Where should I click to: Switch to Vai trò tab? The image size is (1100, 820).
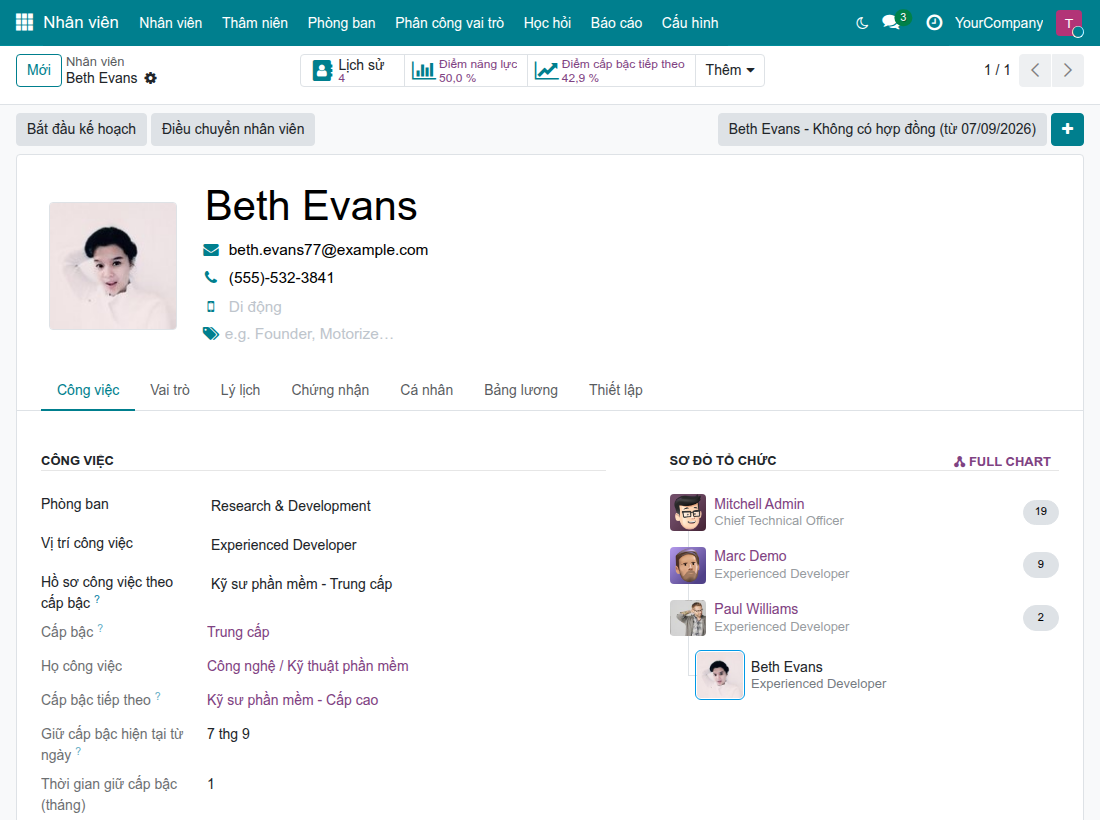170,390
